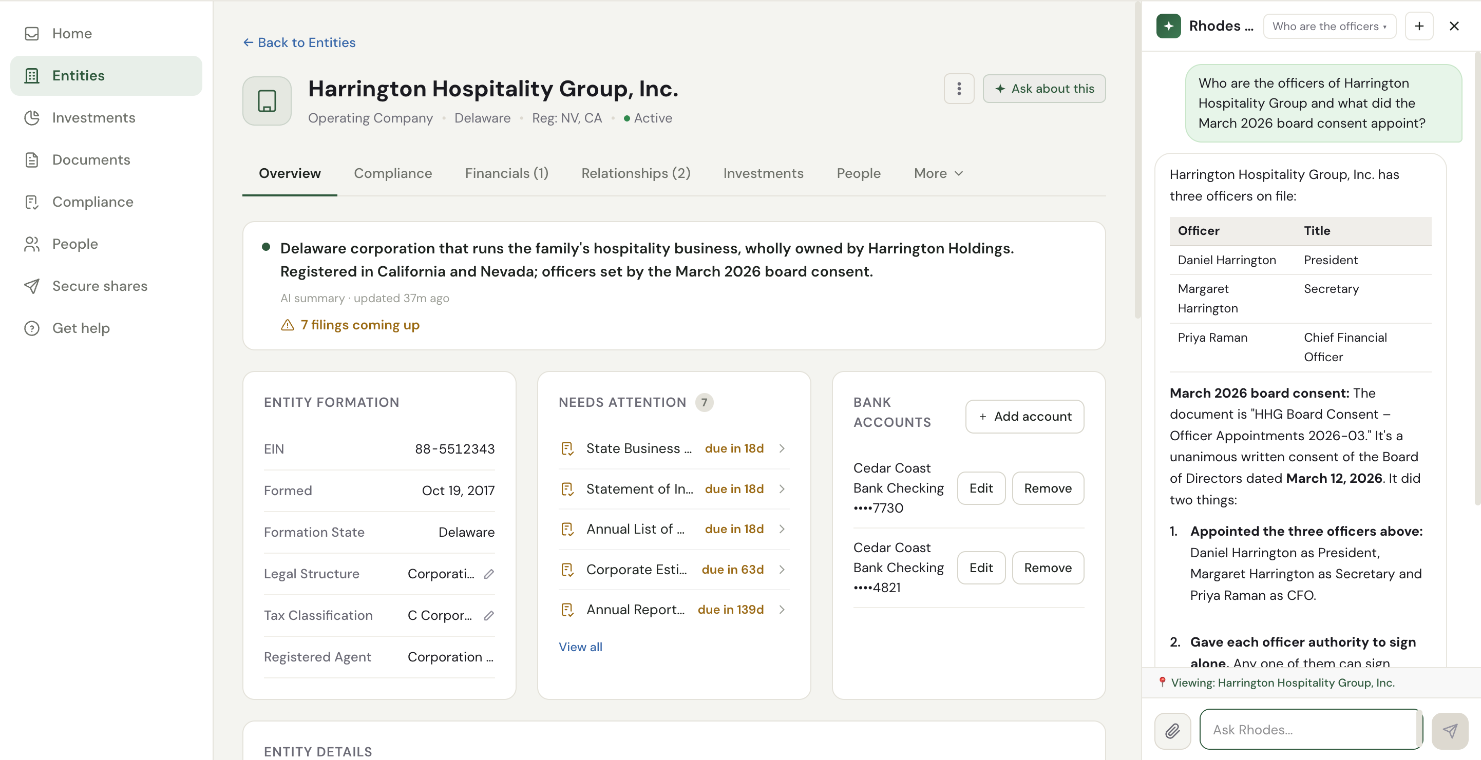Expand Statement of In... row chevron
Viewport: 1481px width, 760px height.
(782, 489)
